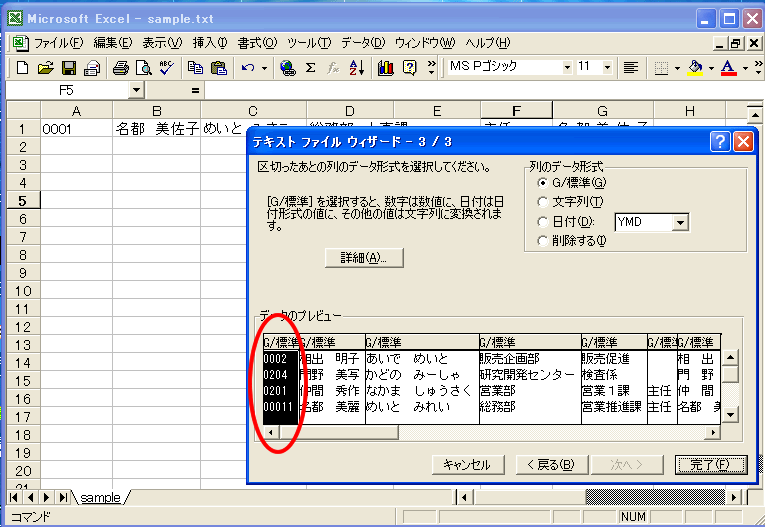Click the sheet horizontal scrollbar right arrow
The image size is (765, 527).
(733, 498)
